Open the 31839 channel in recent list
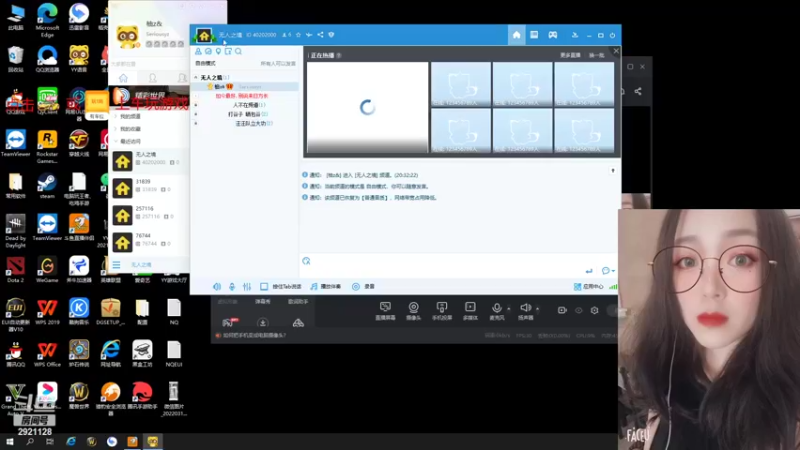Image resolution: width=800 pixels, height=450 pixels. point(149,188)
